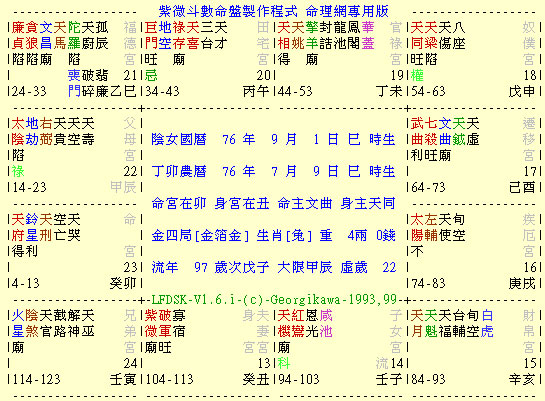Click the gray 奴僕宮 palace label
The width and height of the screenshot is (545, 401).
(x=529, y=43)
